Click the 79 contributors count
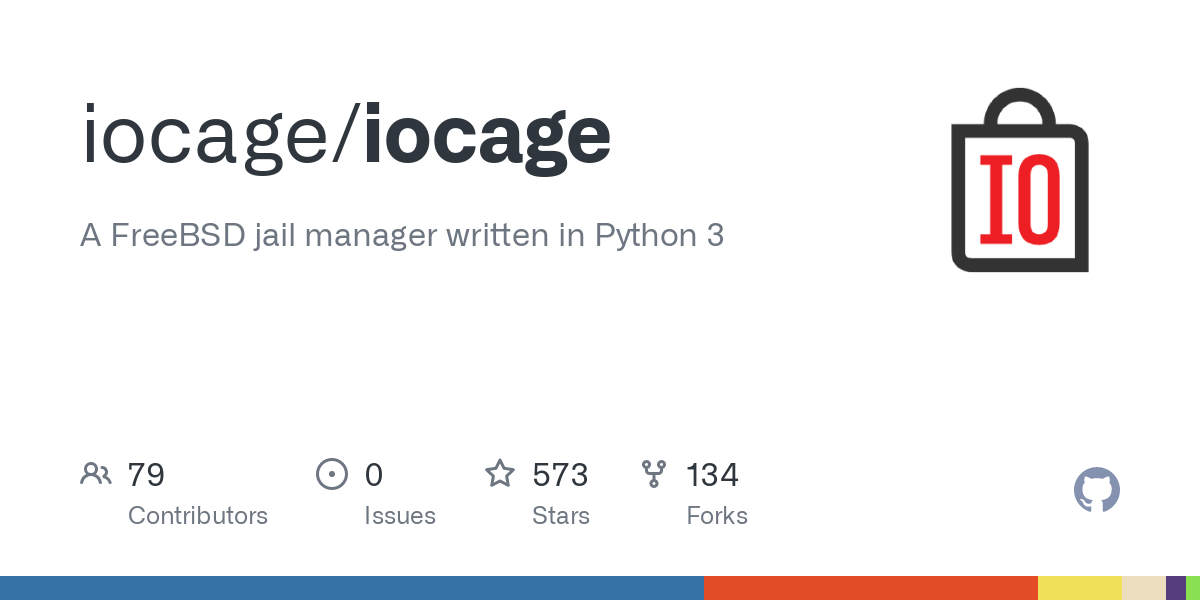 tap(146, 474)
